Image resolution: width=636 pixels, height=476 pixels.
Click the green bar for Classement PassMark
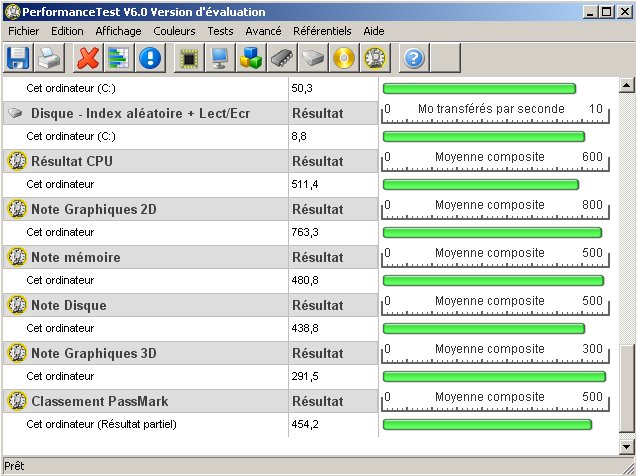tap(487, 424)
